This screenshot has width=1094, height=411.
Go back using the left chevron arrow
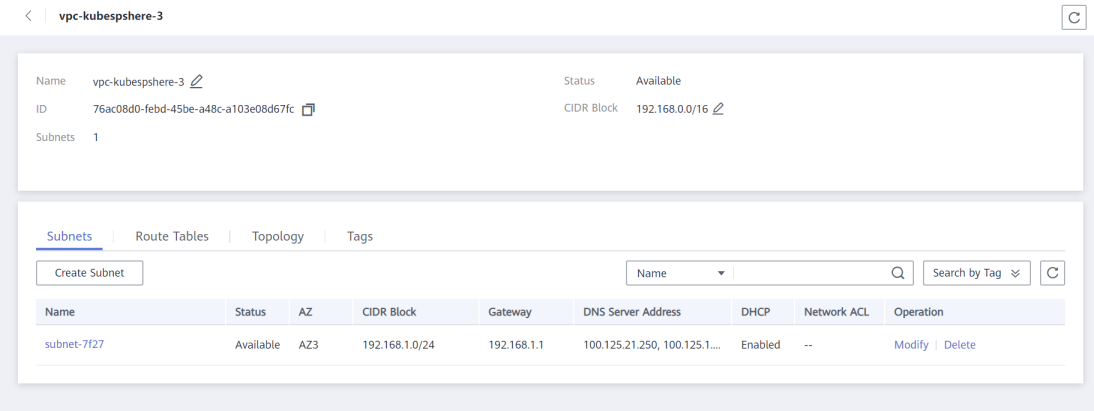point(28,16)
